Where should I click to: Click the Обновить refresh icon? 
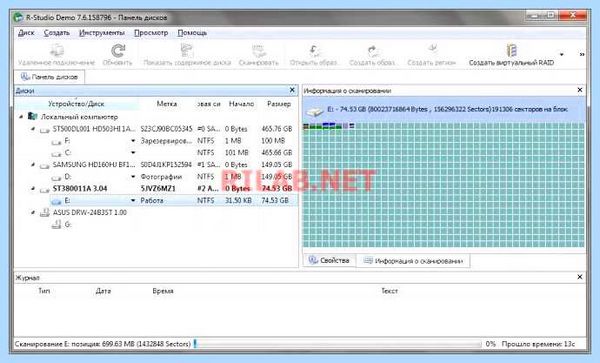(118, 50)
